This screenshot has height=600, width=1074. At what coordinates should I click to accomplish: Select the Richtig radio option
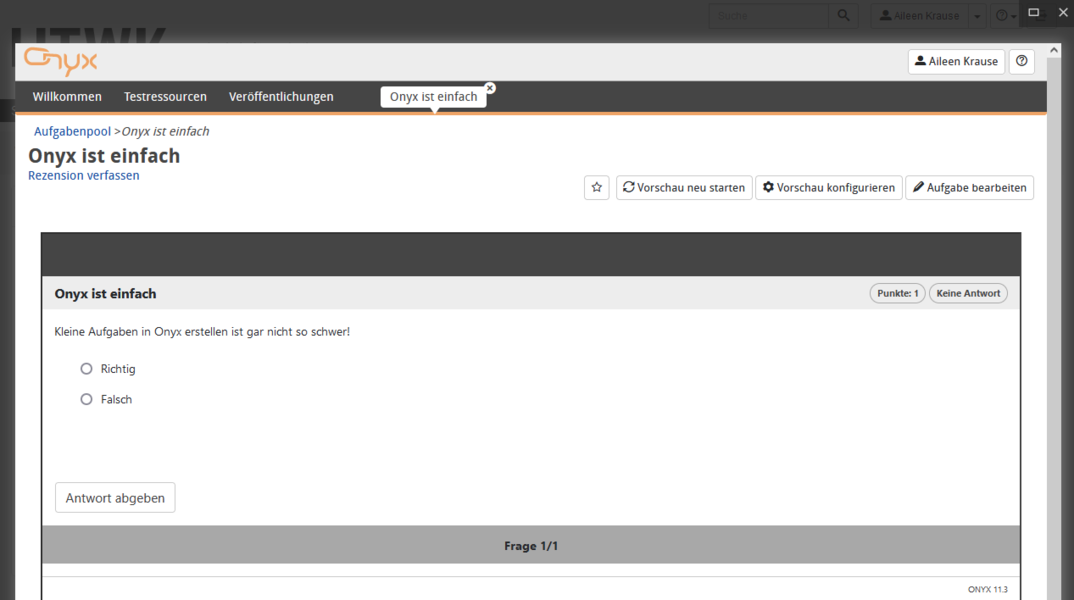(x=86, y=368)
